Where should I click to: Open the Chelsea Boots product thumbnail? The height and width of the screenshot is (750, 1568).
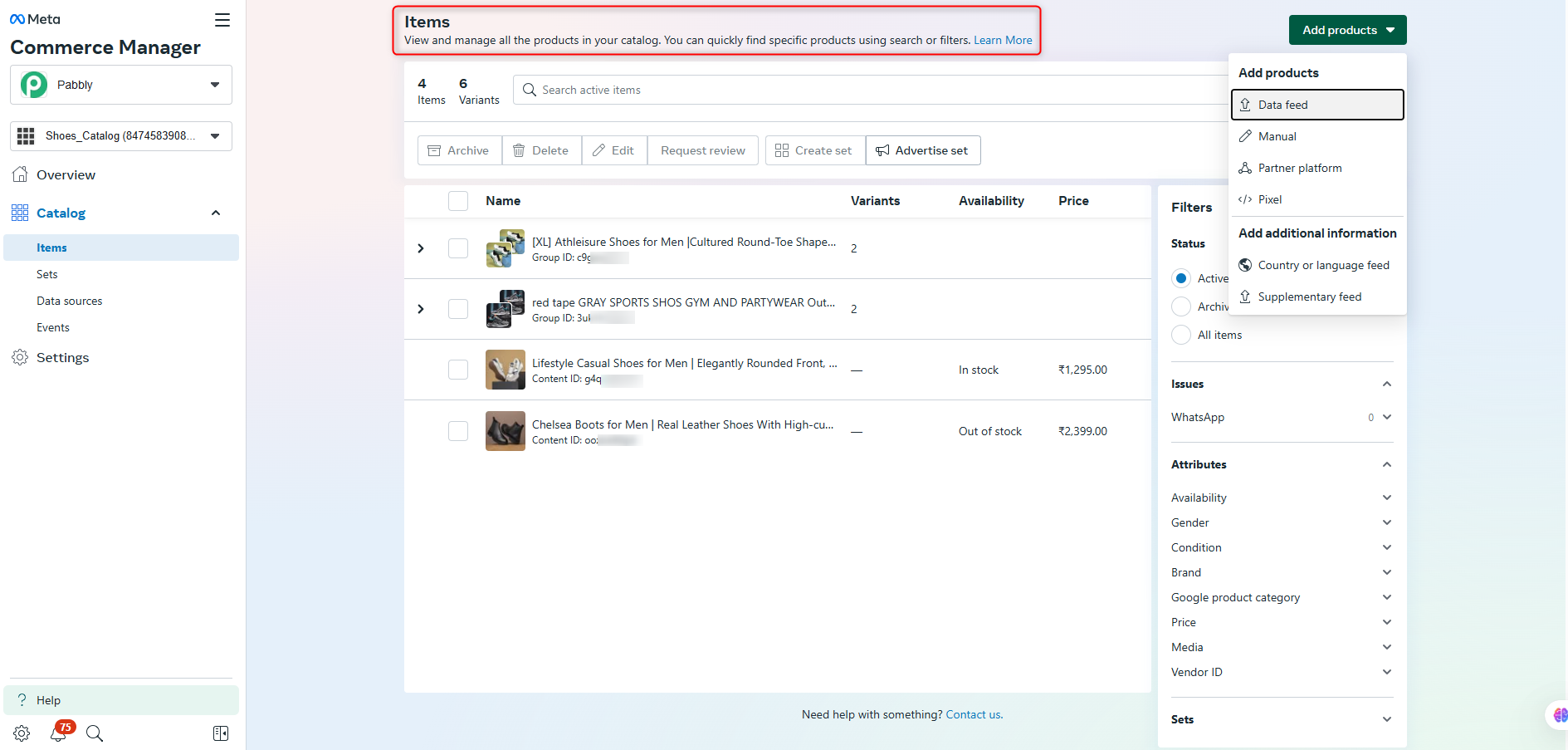pyautogui.click(x=506, y=431)
